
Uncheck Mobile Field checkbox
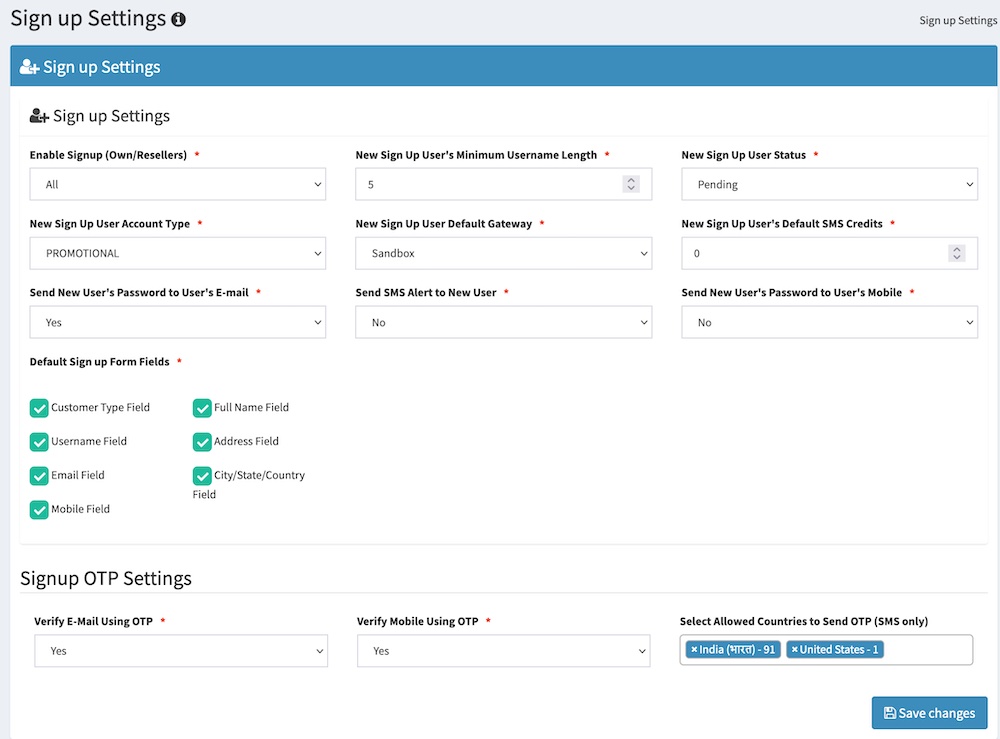click(x=39, y=509)
